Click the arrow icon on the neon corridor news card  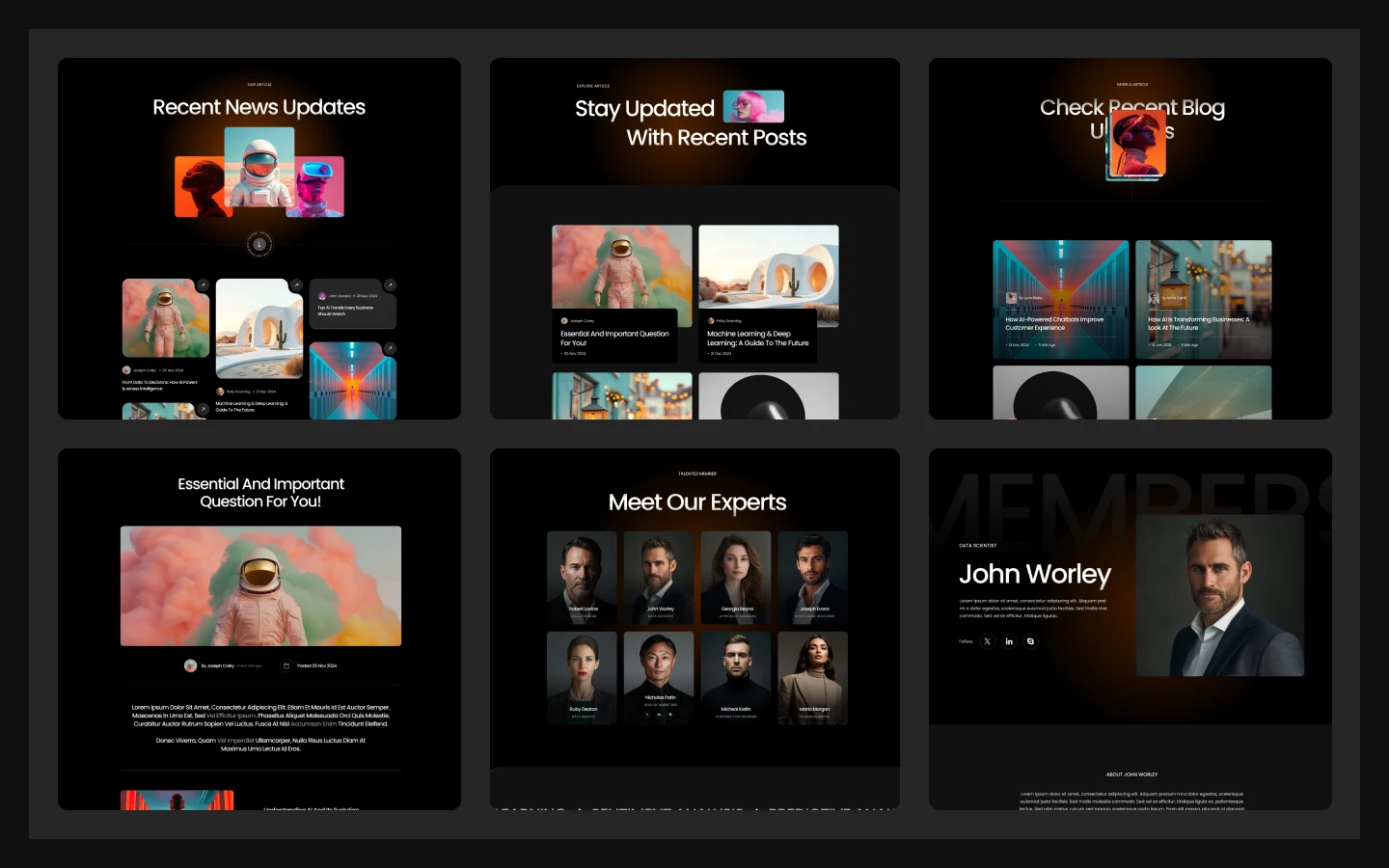pos(390,348)
